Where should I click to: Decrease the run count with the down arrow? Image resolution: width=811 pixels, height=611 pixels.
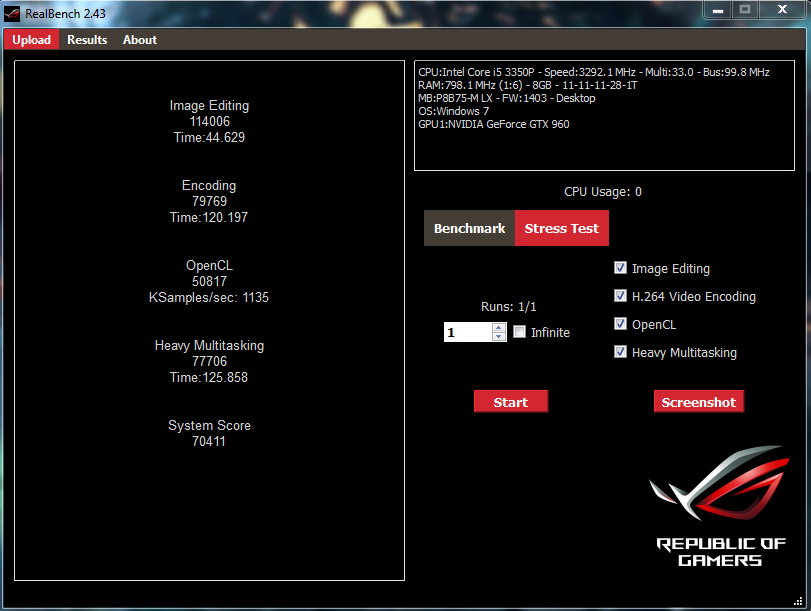[499, 337]
